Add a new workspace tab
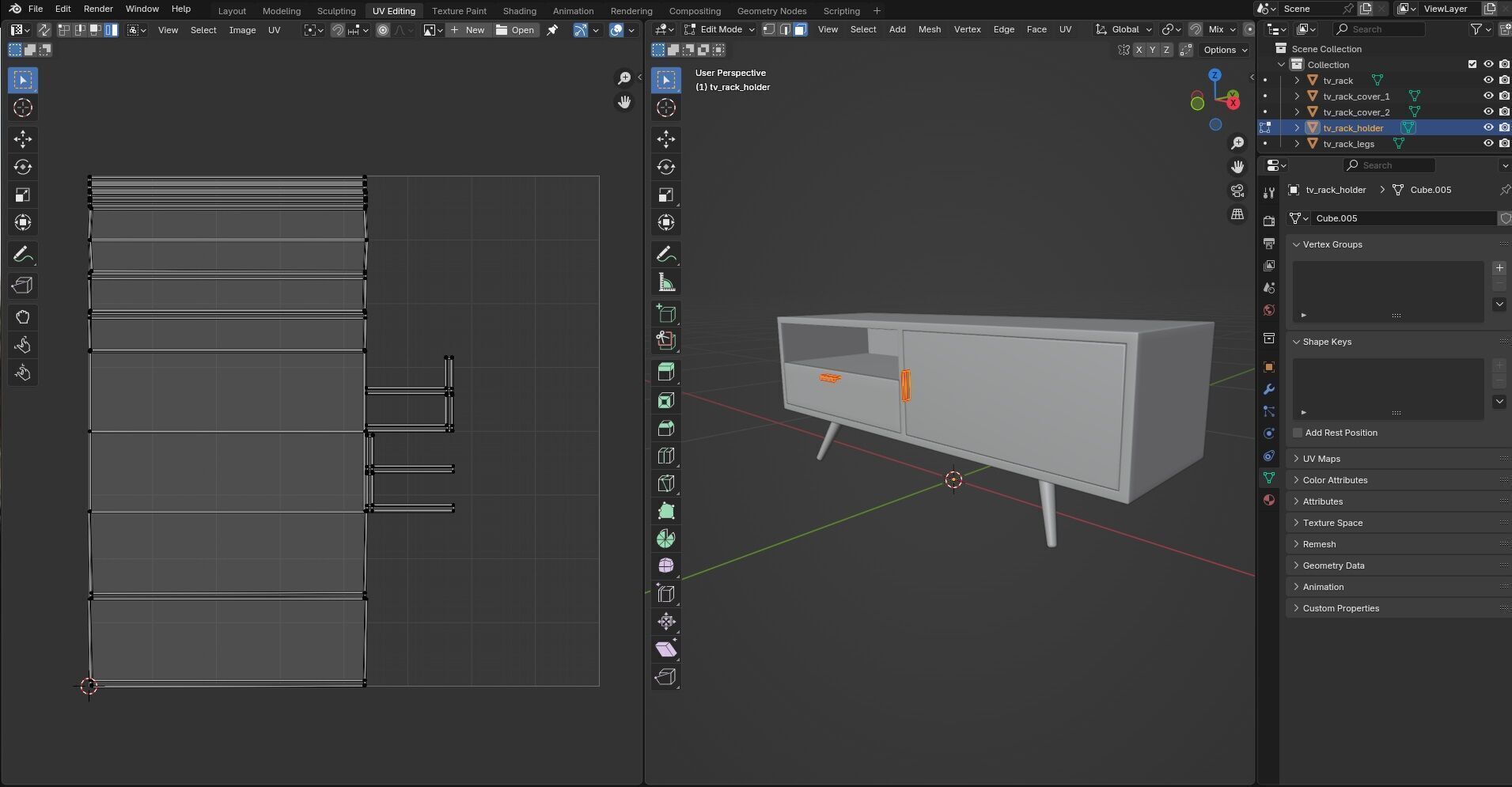 tap(877, 11)
